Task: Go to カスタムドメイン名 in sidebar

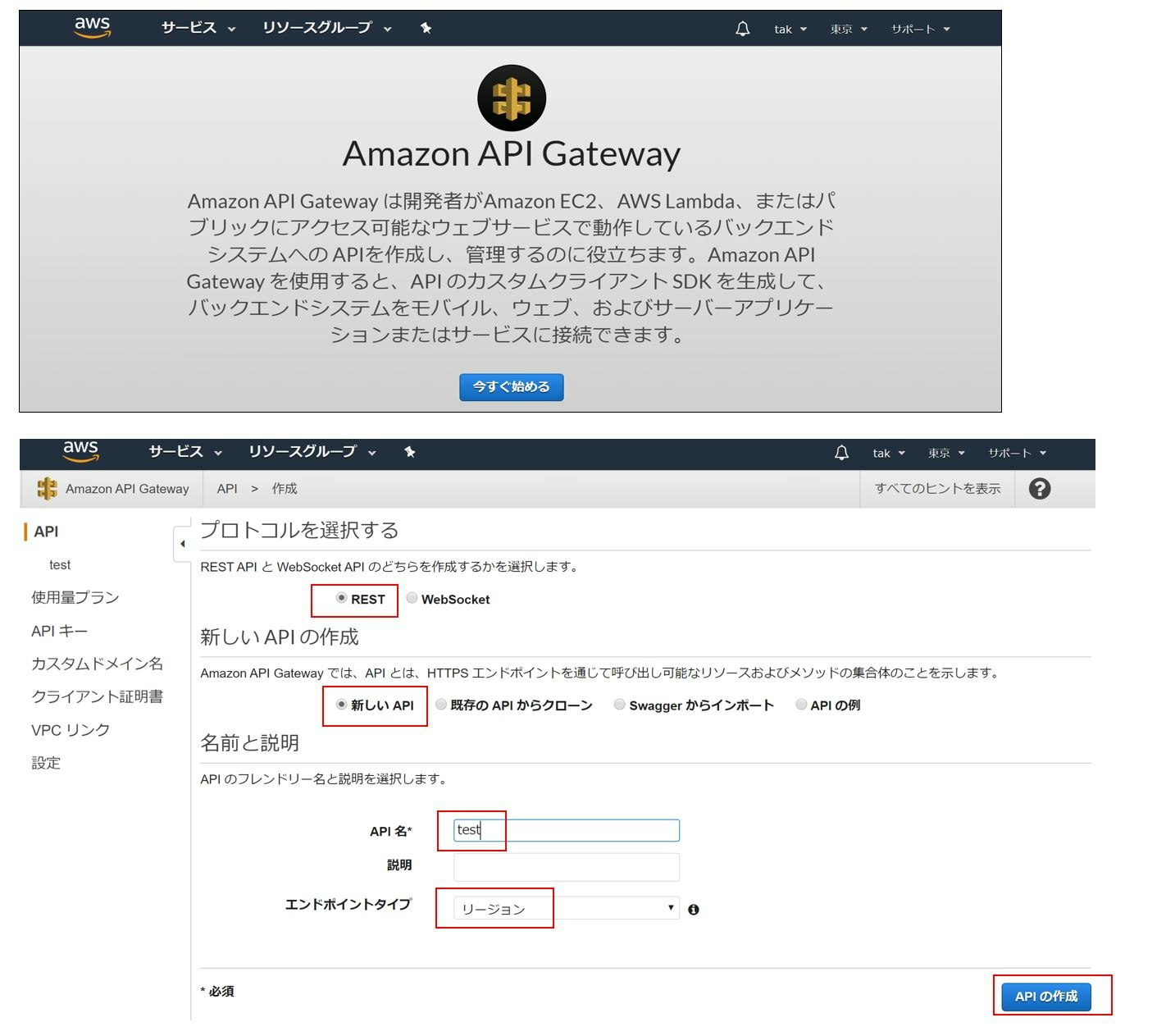Action: [97, 664]
